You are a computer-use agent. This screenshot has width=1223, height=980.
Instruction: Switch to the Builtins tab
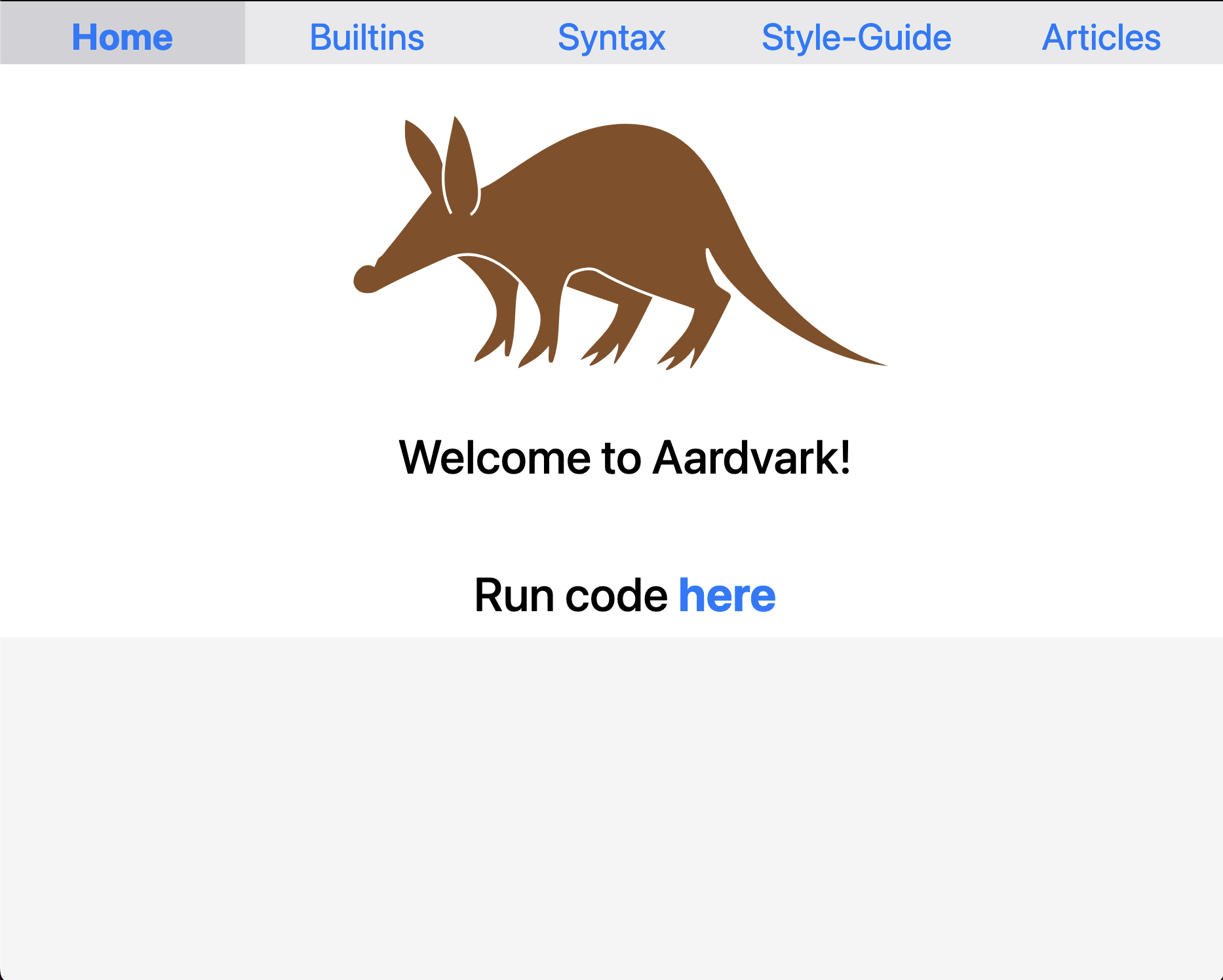[366, 37]
